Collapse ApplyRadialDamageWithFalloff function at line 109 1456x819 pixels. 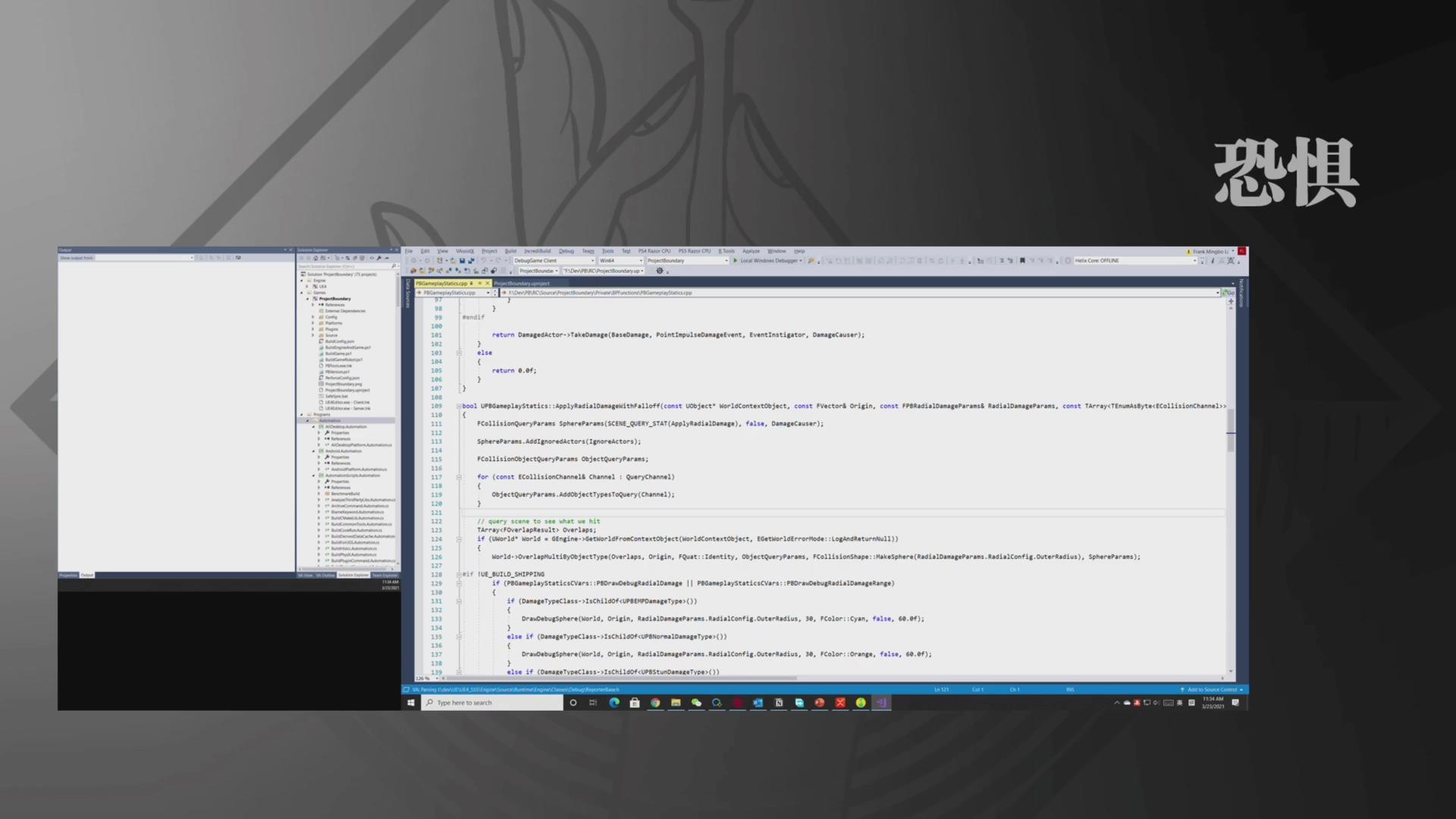pyautogui.click(x=459, y=406)
